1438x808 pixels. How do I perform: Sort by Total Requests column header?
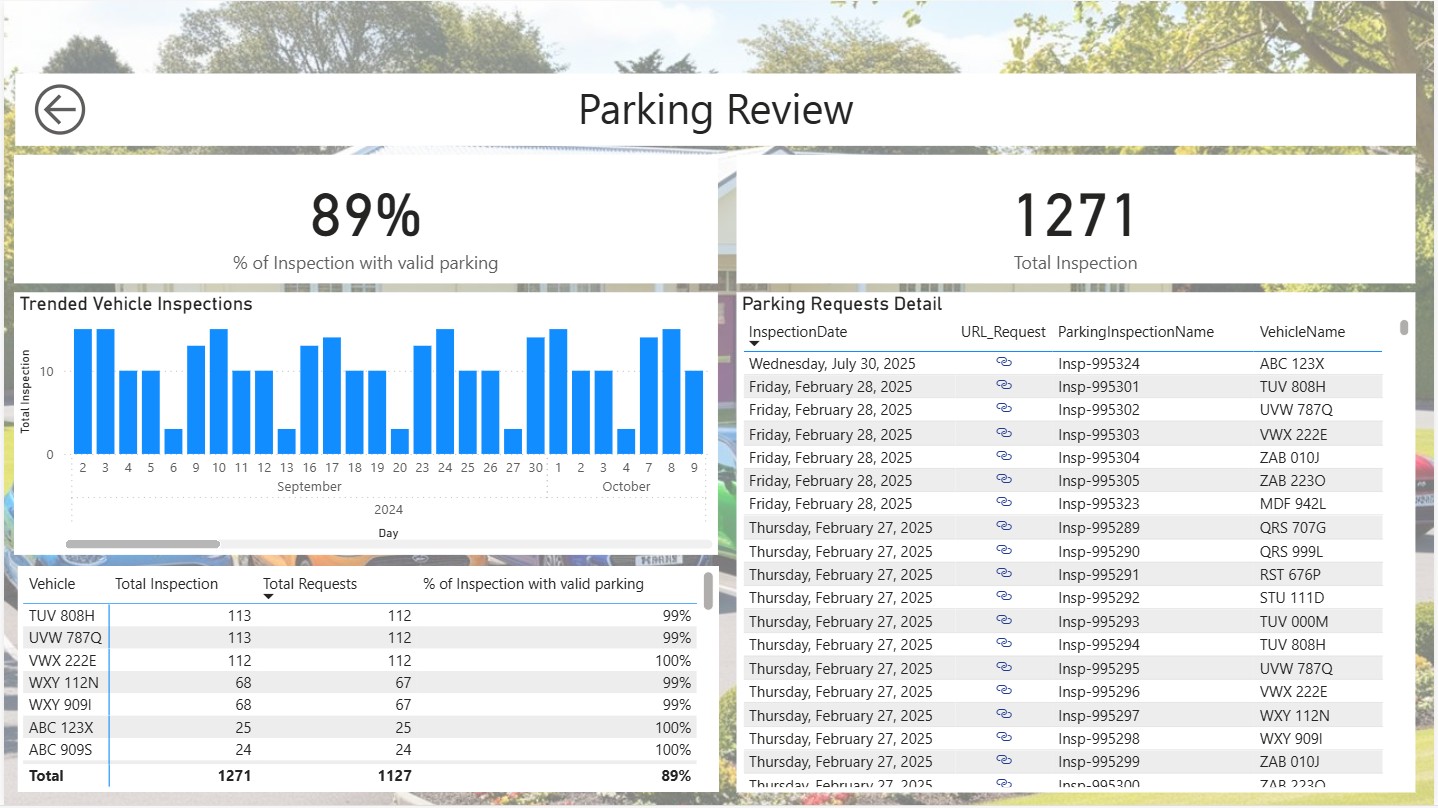(x=309, y=584)
